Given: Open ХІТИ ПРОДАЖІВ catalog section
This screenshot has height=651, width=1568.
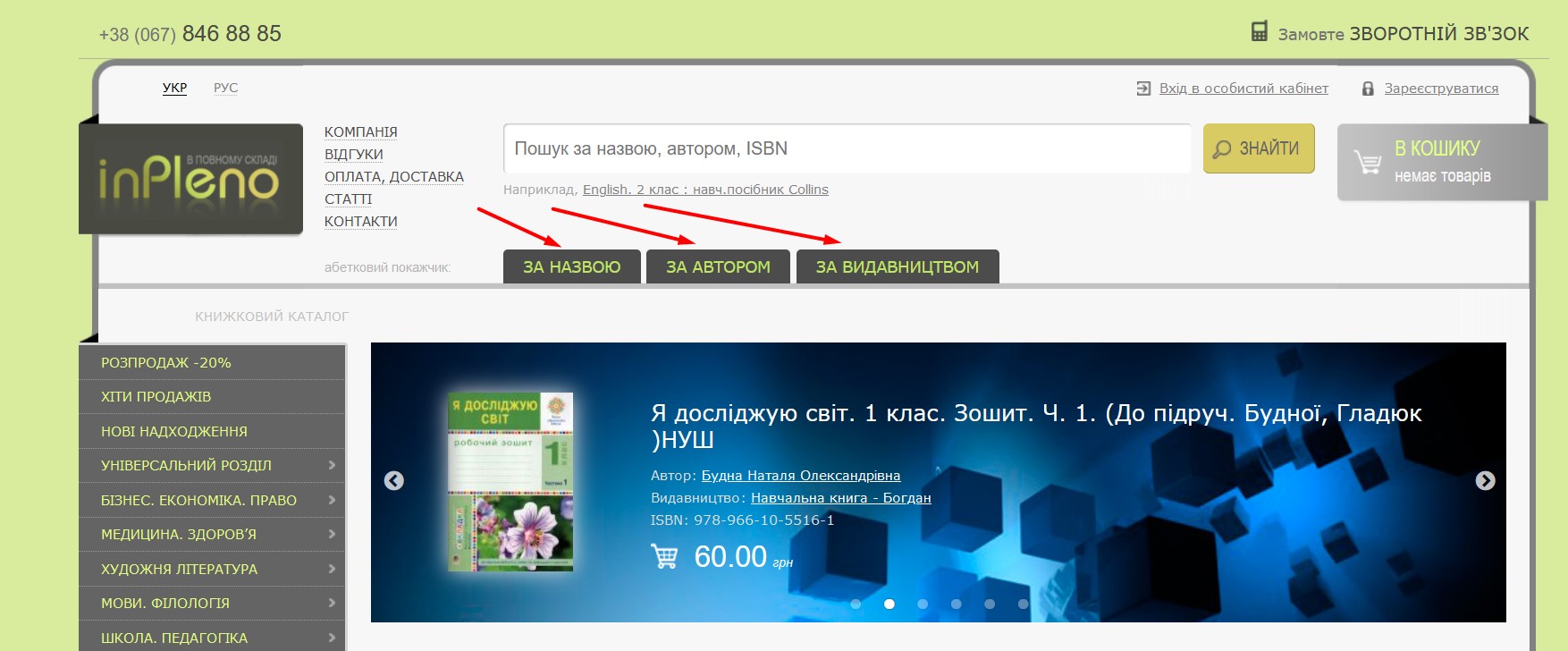Looking at the screenshot, I should (x=212, y=397).
